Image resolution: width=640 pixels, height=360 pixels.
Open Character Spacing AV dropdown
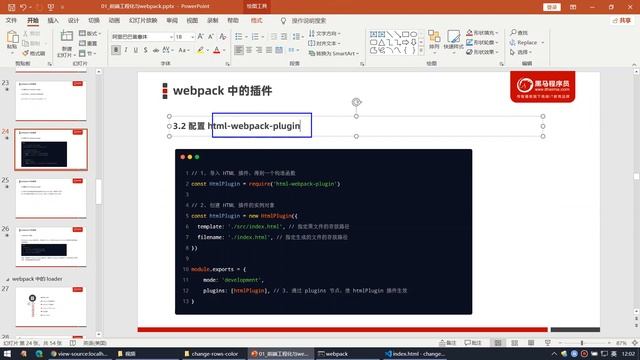(168, 50)
